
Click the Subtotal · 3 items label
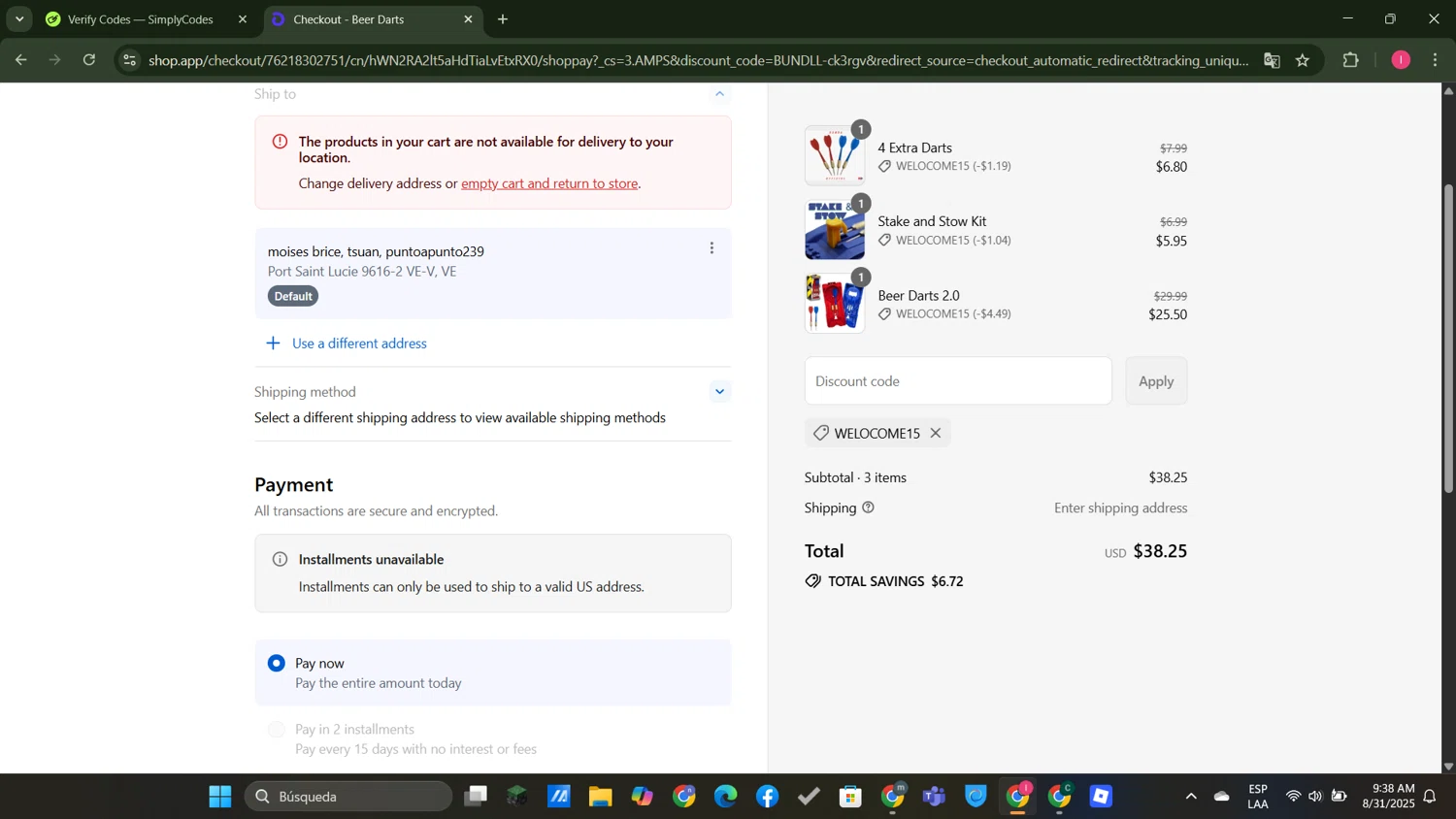tap(855, 477)
